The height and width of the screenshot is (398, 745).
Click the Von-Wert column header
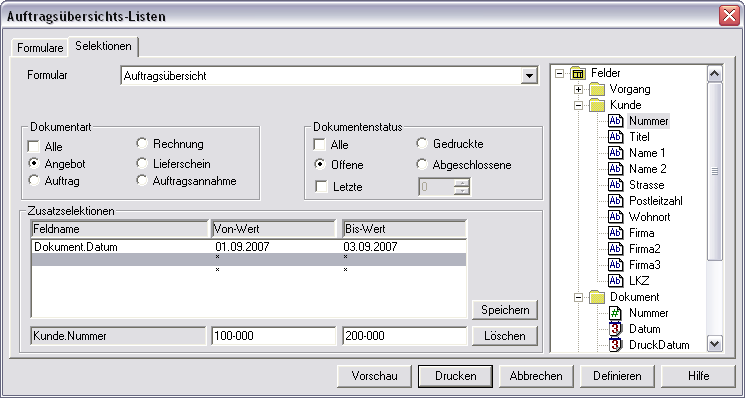point(274,229)
